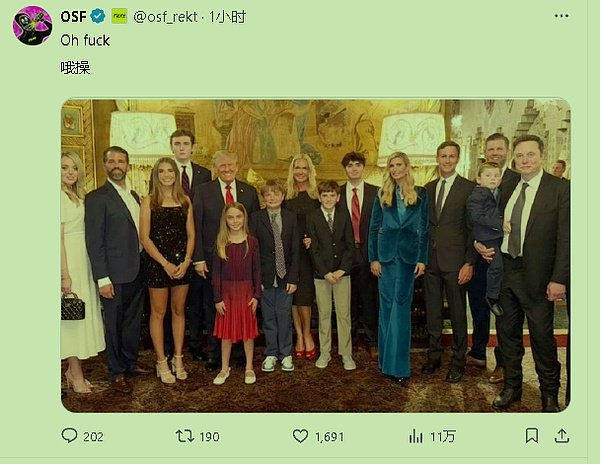Image resolution: width=600 pixels, height=464 pixels.
Task: Reply to the tweet via speech bubble icon
Action: pyautogui.click(x=69, y=436)
